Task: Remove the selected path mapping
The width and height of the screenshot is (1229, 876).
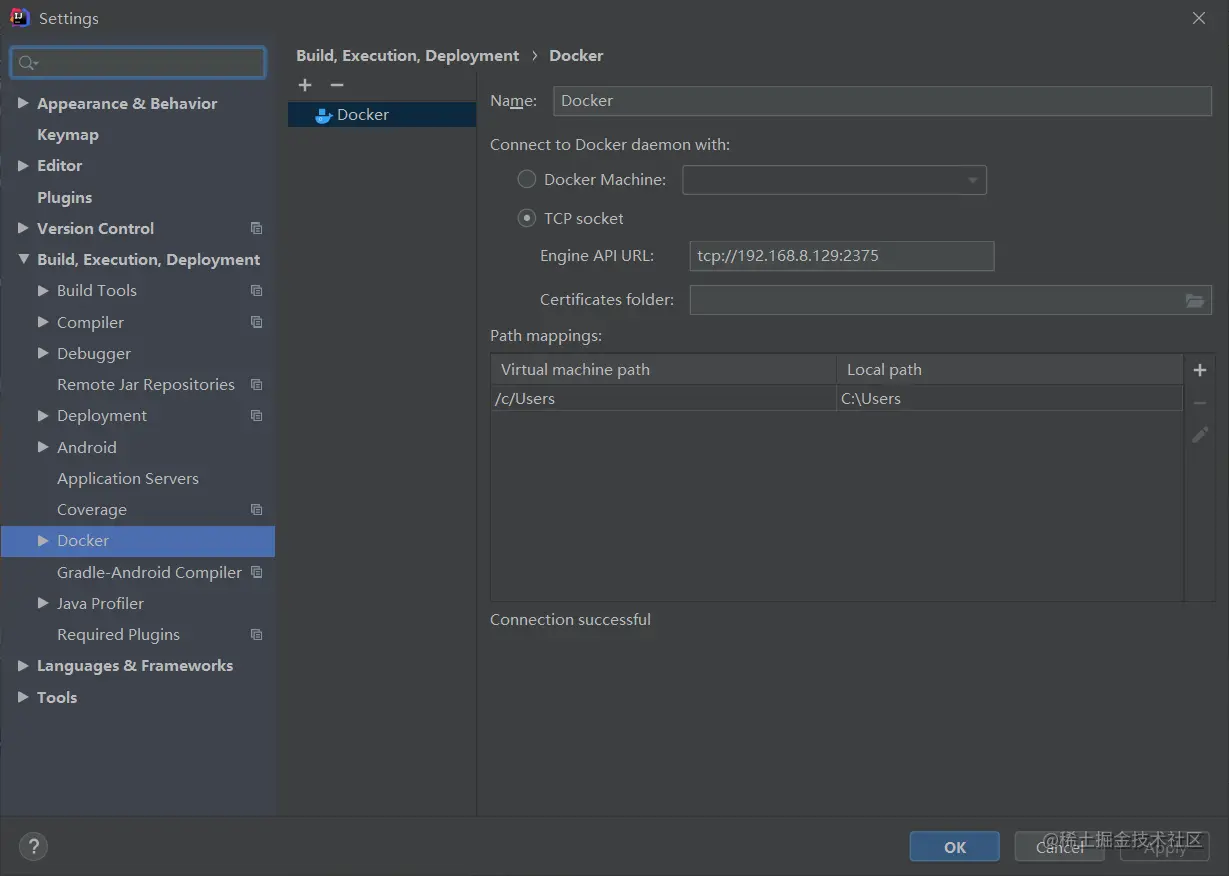Action: [x=1200, y=403]
